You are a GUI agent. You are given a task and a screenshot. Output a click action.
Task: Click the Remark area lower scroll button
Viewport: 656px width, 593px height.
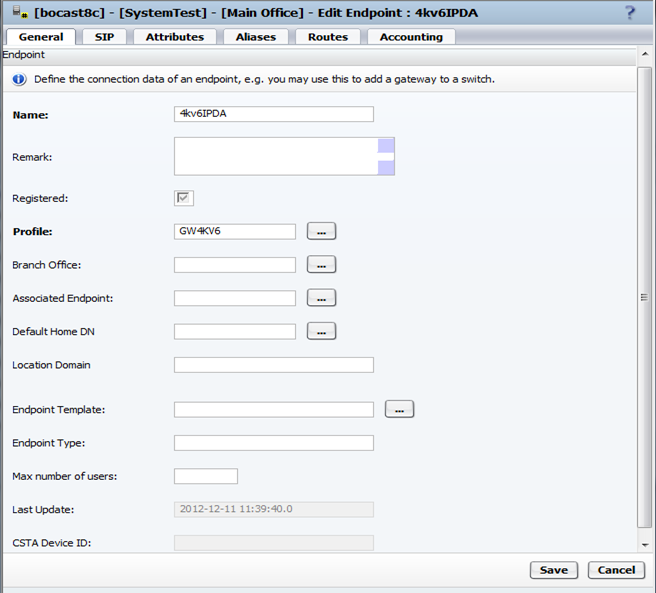click(386, 168)
